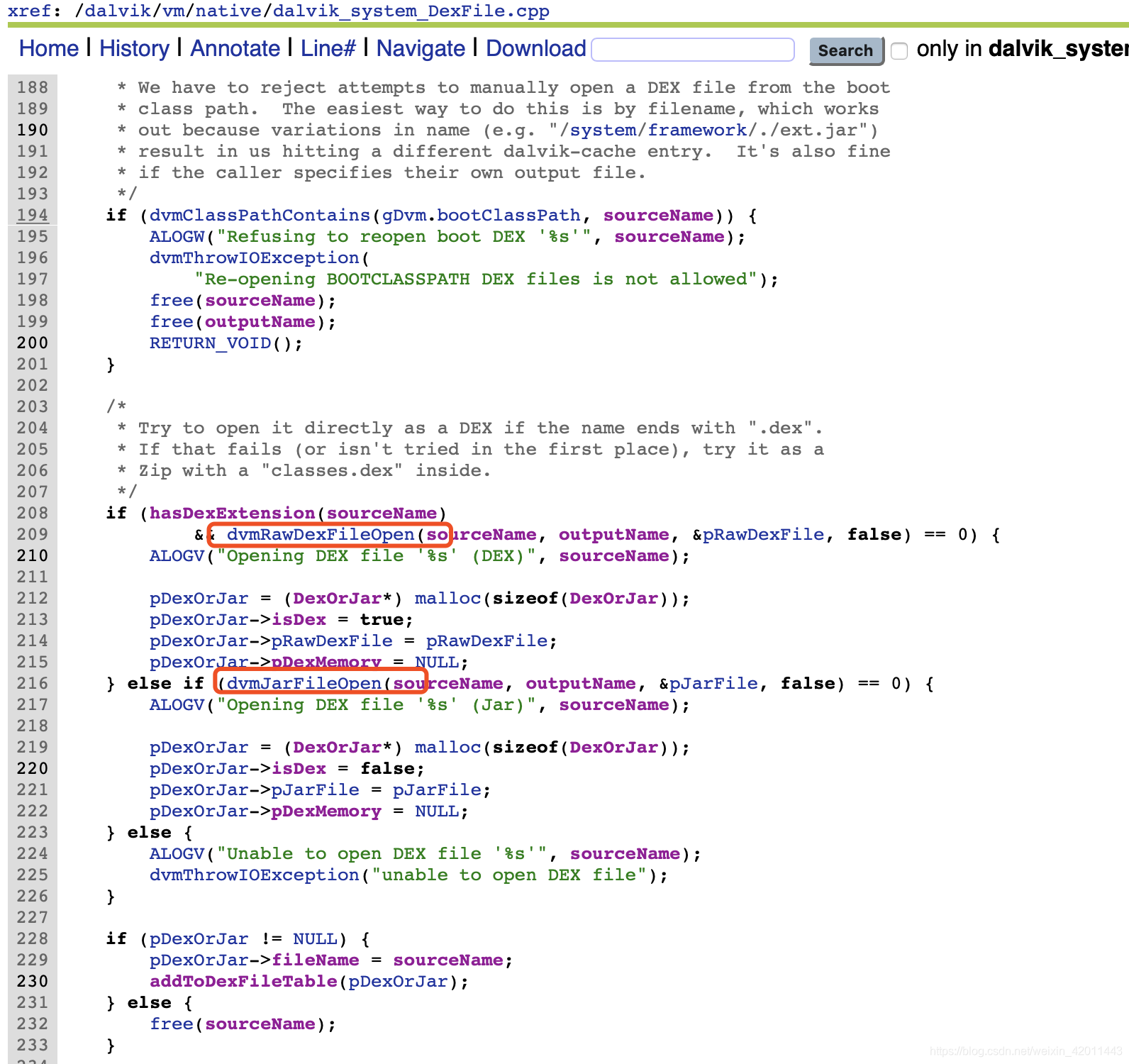The height and width of the screenshot is (1064, 1129).
Task: Jump to line number 194
Action: click(33, 215)
